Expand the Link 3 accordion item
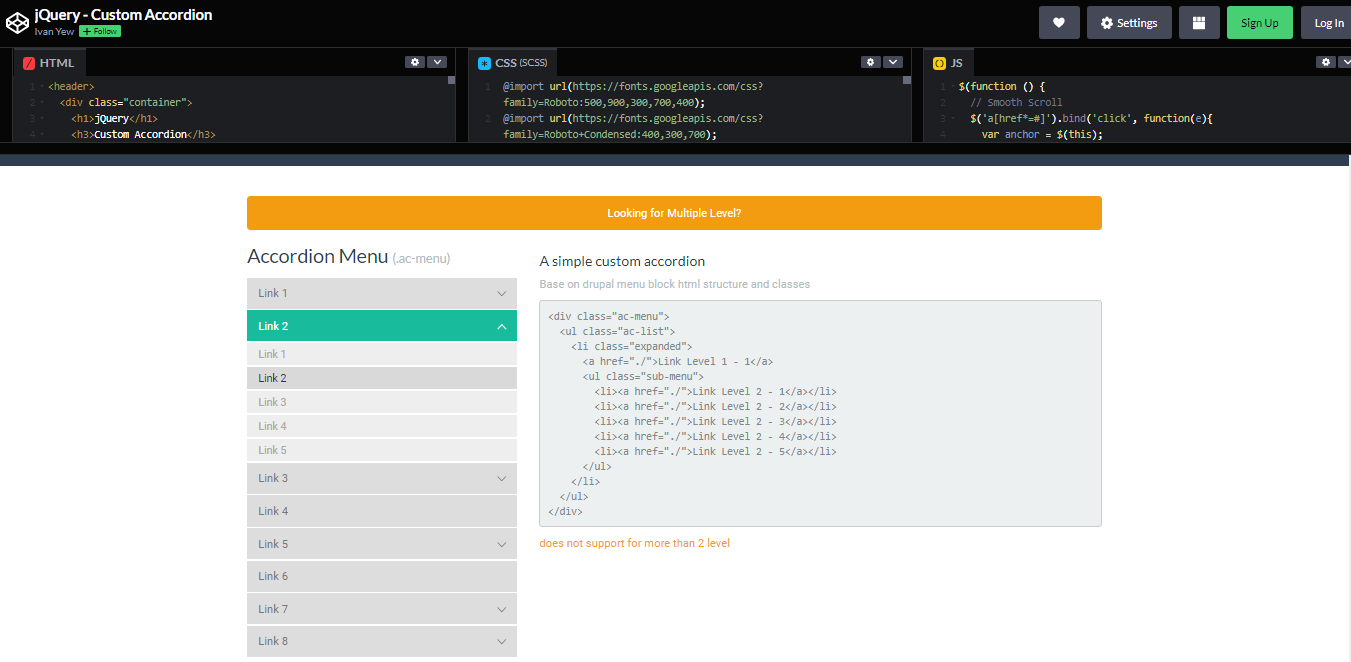The image size is (1351, 662). tap(381, 478)
